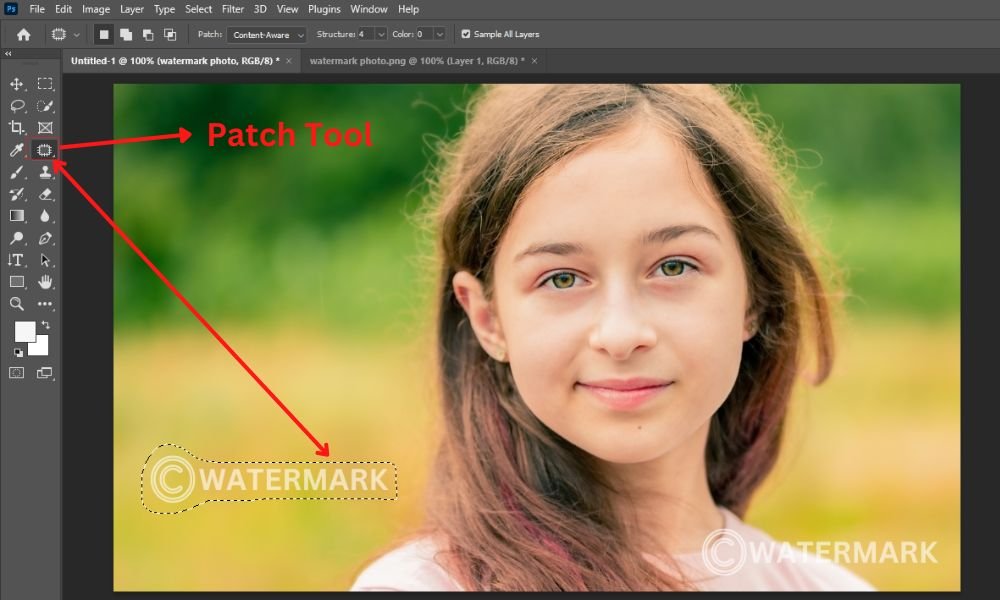Select the Brush tool
This screenshot has height=600, width=1000.
coord(17,172)
